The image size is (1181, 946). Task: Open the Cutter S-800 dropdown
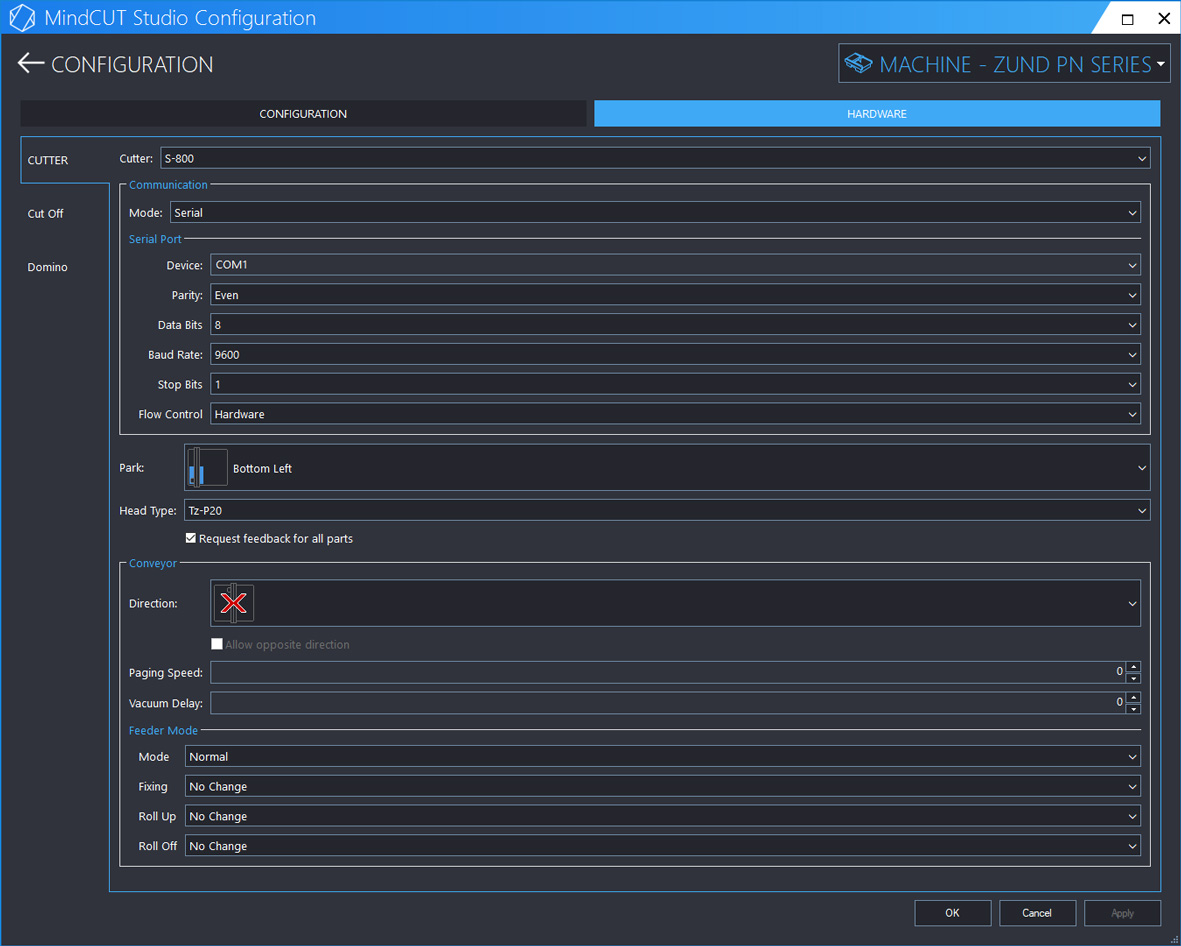pyautogui.click(x=655, y=158)
